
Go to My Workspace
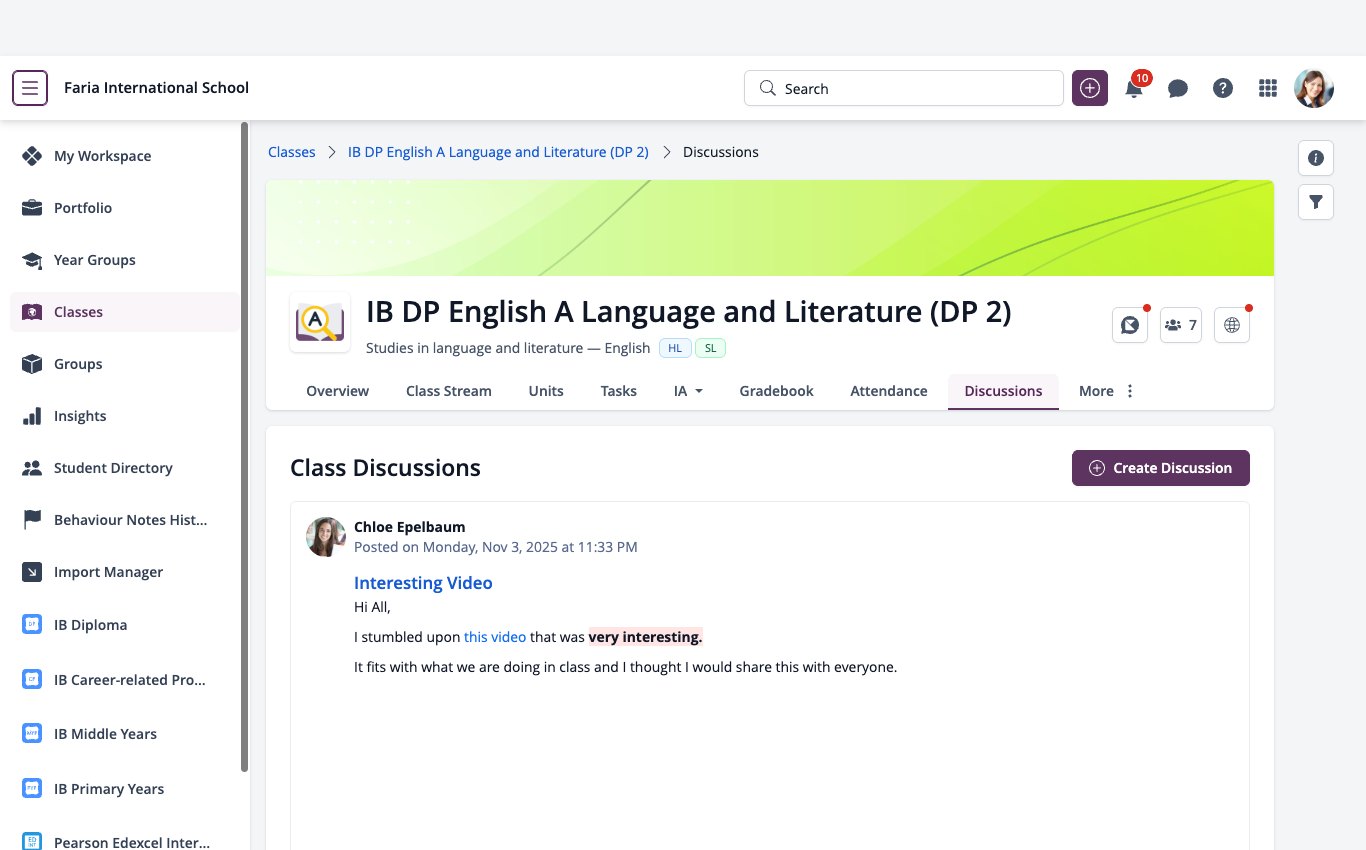125,156
